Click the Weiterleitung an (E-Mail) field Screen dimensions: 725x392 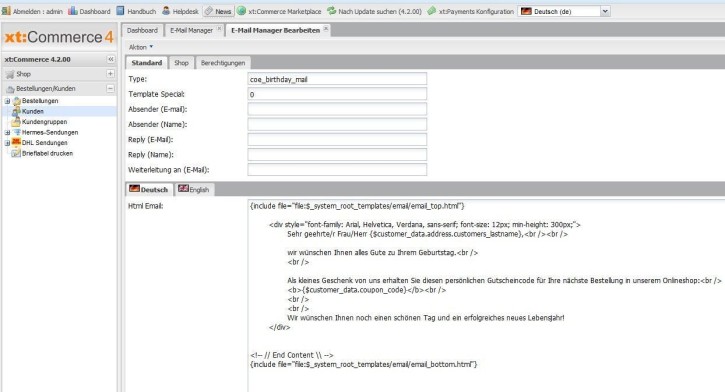337,170
